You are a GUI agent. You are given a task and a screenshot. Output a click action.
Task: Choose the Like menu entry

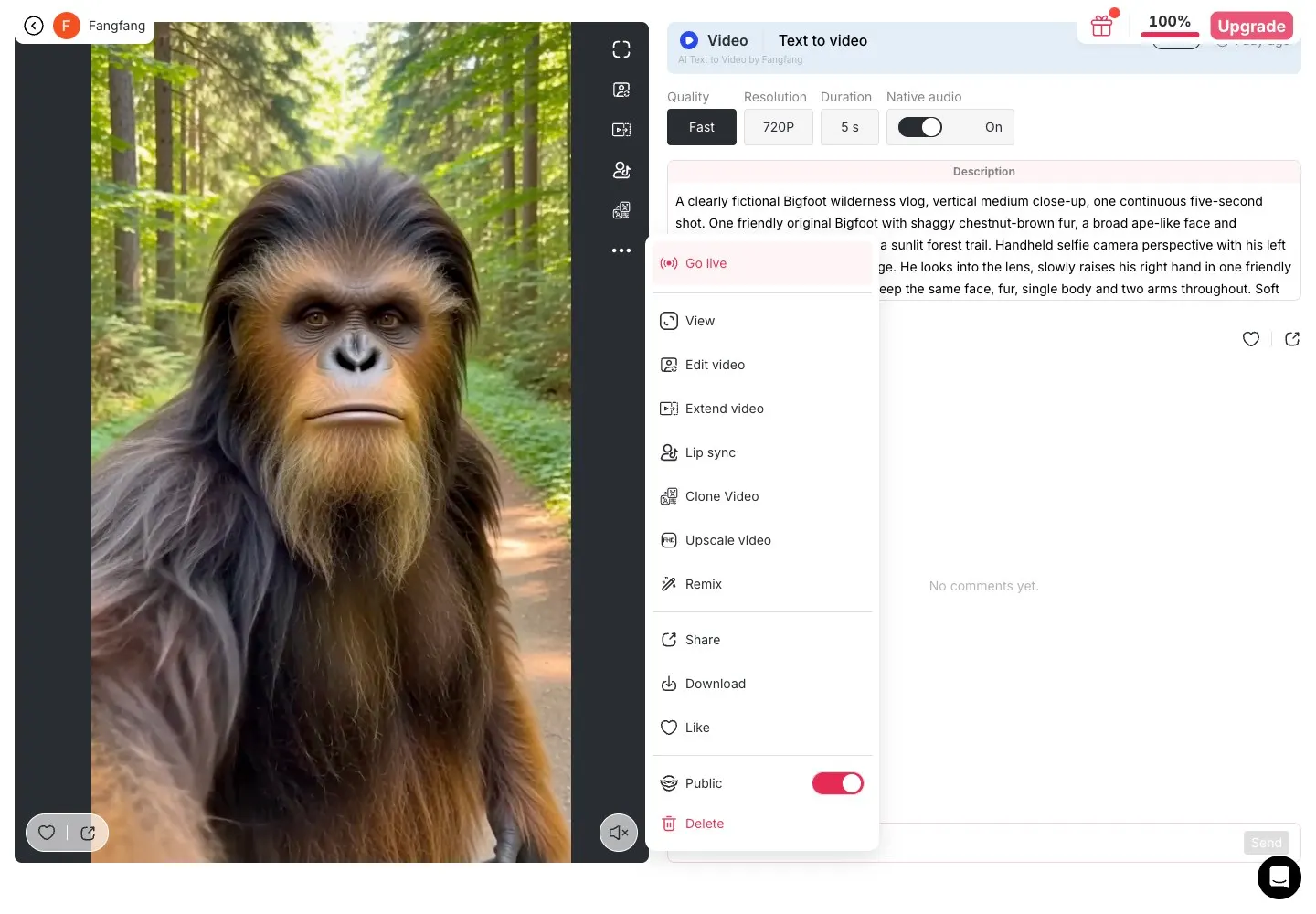coord(763,728)
